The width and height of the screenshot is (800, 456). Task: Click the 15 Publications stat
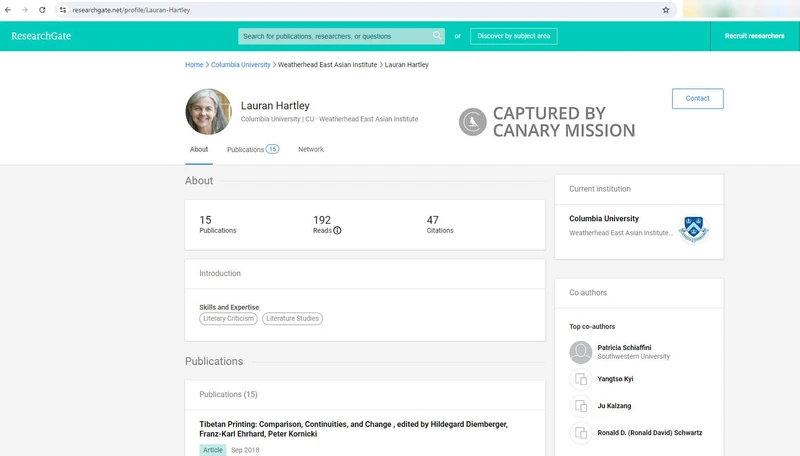[x=218, y=224]
